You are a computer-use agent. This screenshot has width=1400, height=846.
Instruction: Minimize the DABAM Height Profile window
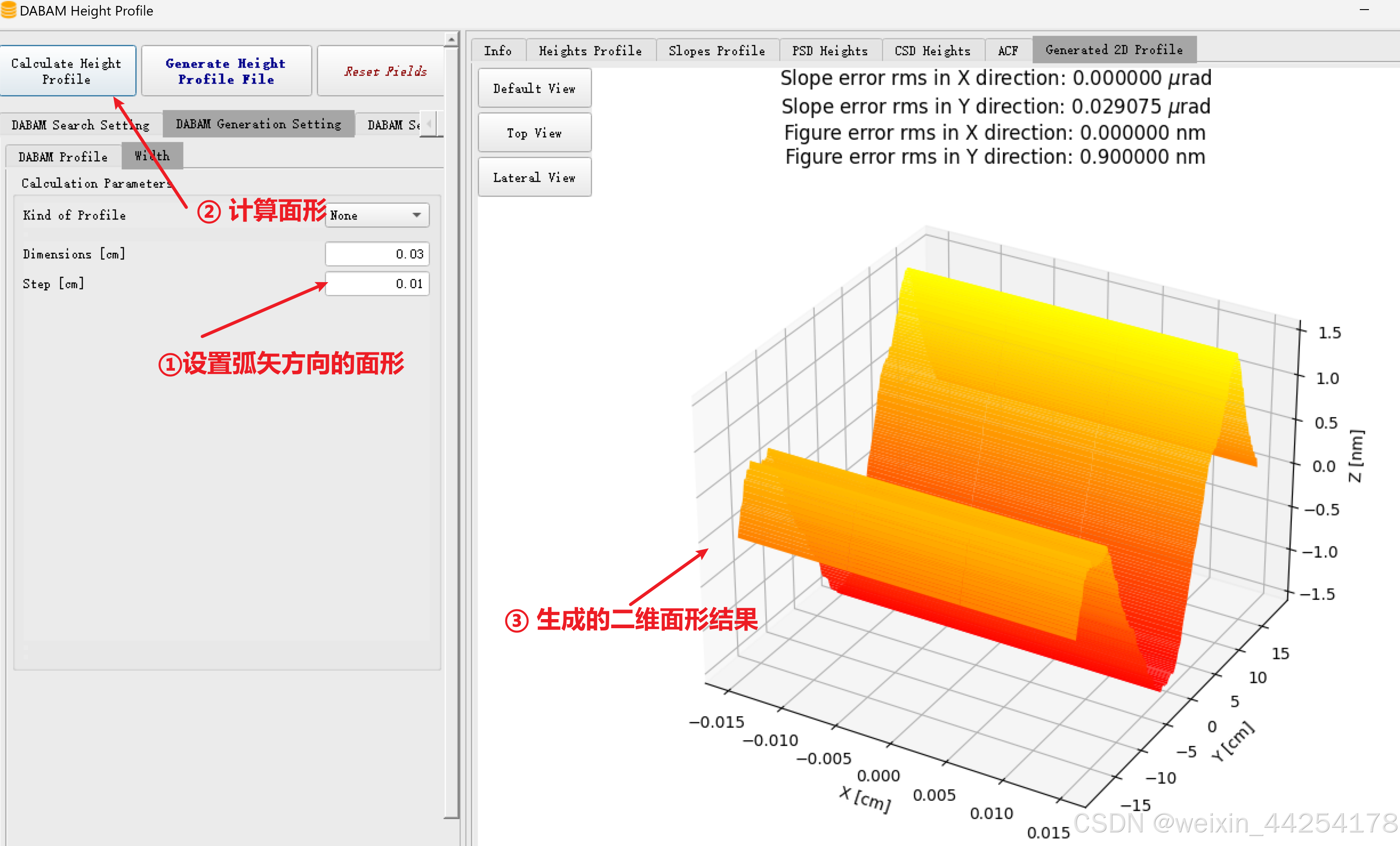1364,10
